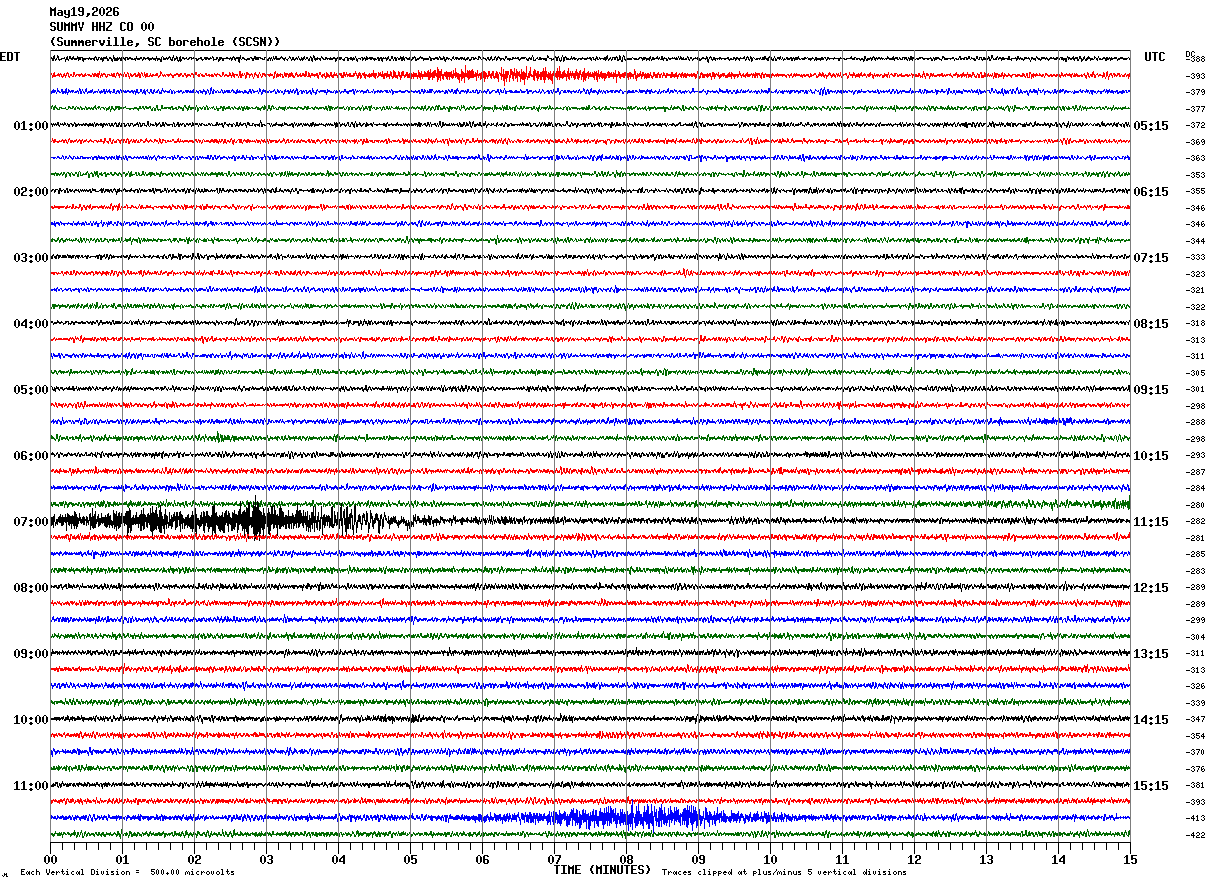This screenshot has height=886, width=1210.
Task: Click the Traces clipped footnote text
Action: 784,872
